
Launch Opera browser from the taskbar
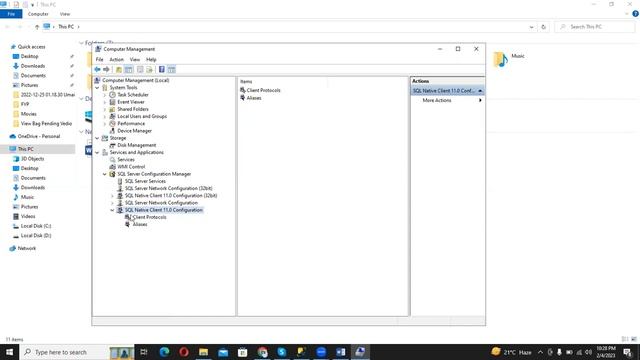click(184, 352)
